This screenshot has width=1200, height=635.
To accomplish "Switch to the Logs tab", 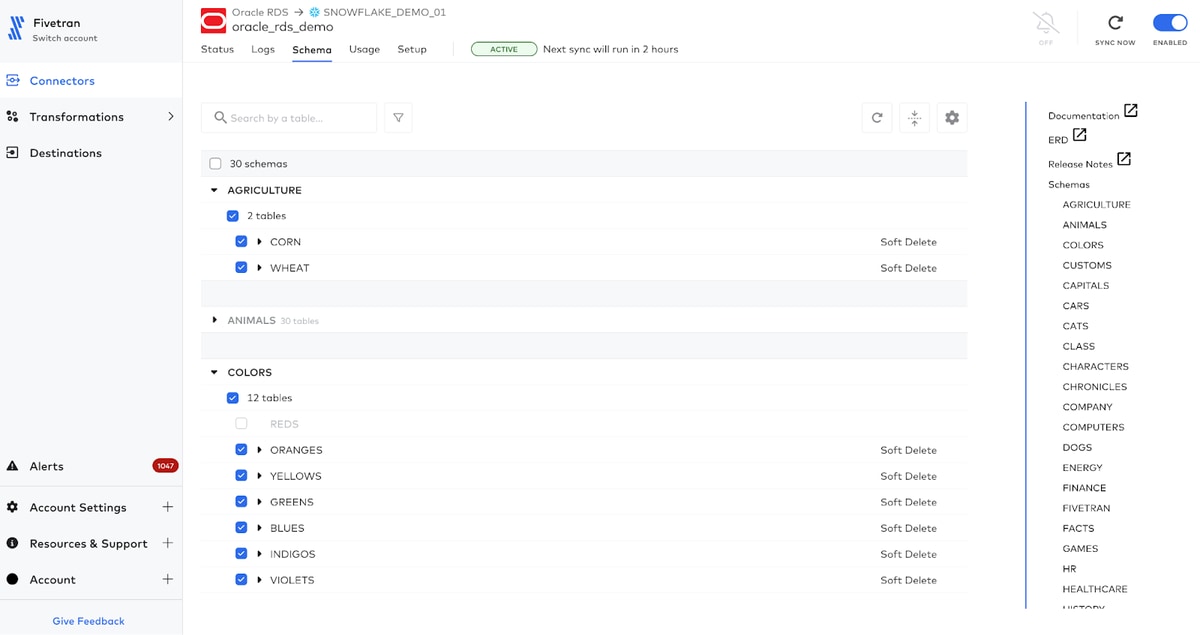I will 263,49.
